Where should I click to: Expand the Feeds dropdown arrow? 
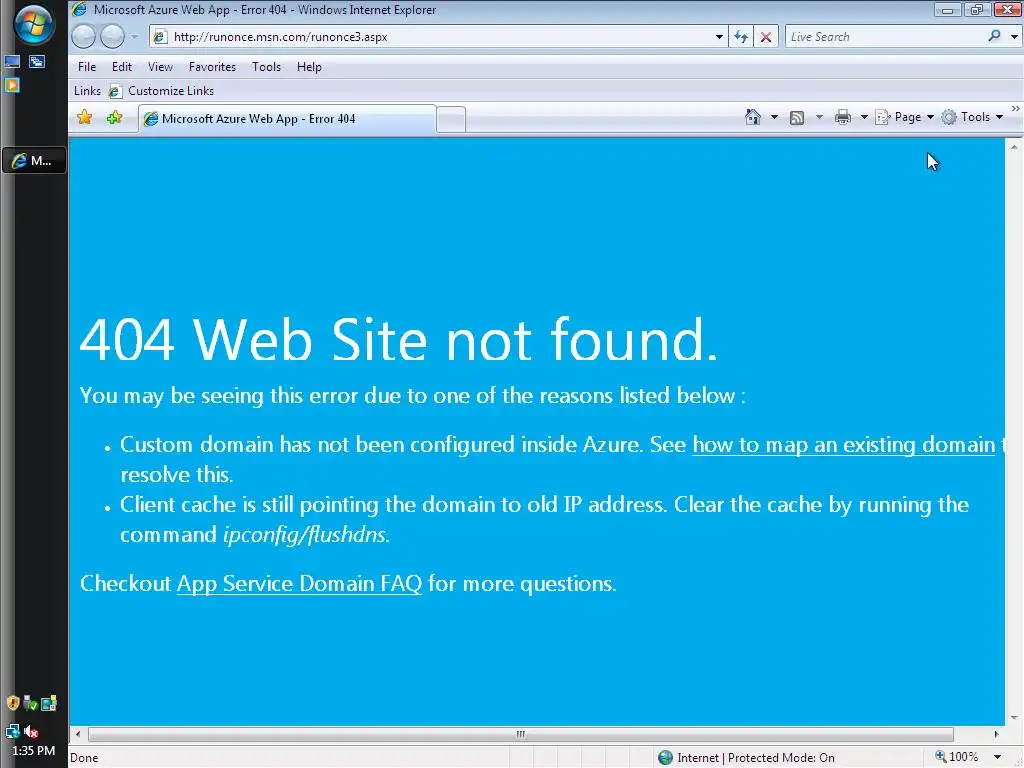coord(819,117)
